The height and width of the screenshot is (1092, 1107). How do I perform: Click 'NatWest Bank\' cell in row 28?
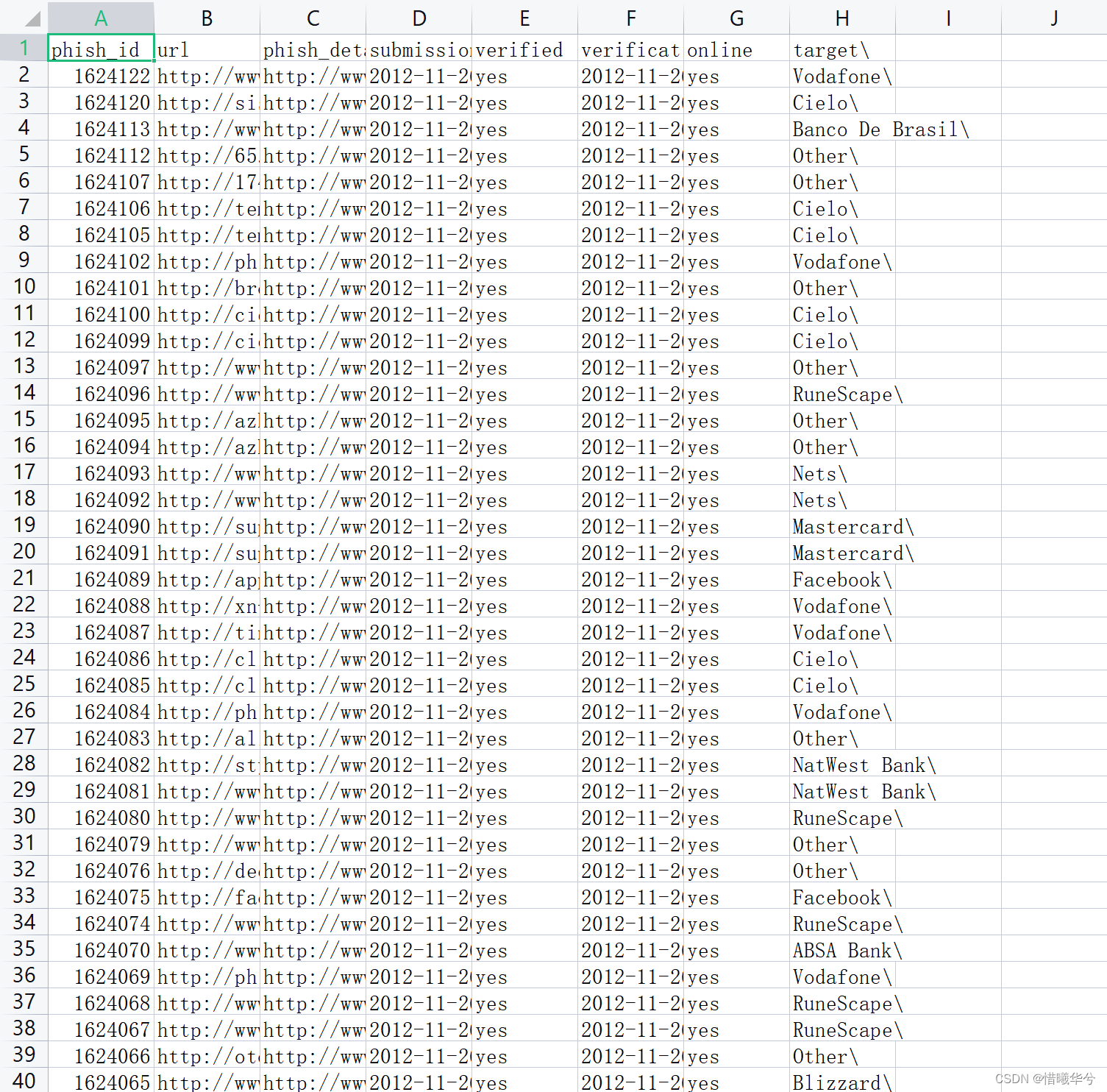click(x=842, y=763)
